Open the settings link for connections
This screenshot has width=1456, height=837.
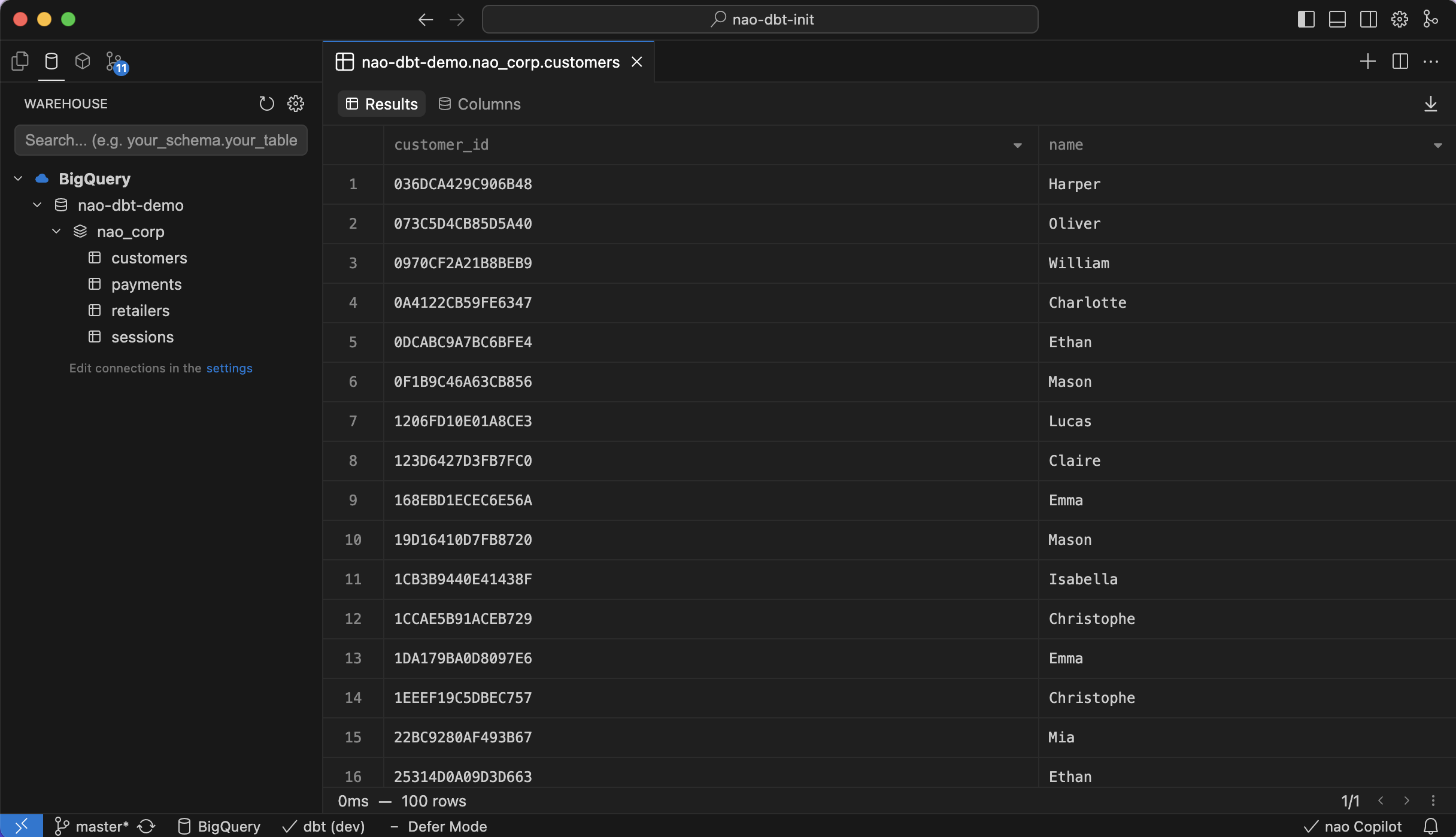[230, 368]
